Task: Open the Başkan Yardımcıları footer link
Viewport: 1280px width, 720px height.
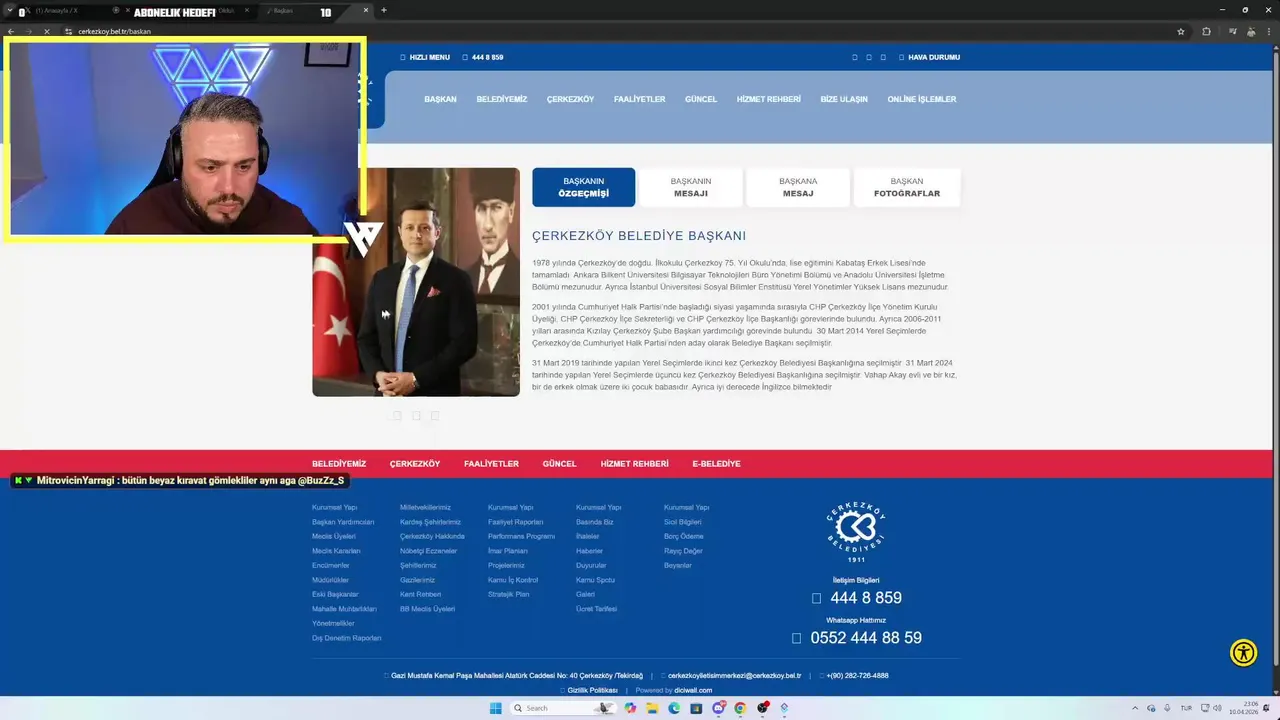Action: point(343,522)
